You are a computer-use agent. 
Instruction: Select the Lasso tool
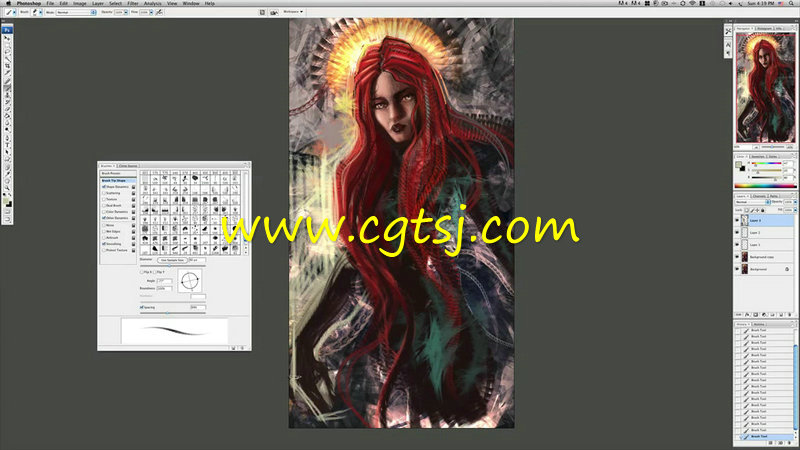[7, 52]
